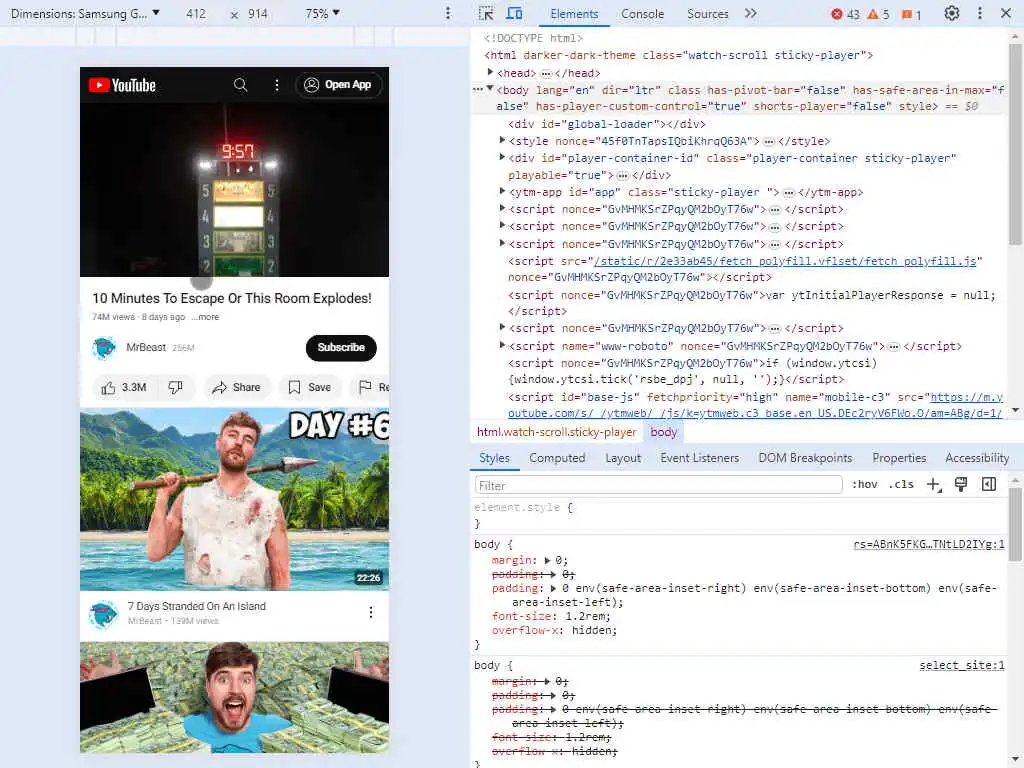
Task: Click the styles Filter input
Action: click(658, 485)
